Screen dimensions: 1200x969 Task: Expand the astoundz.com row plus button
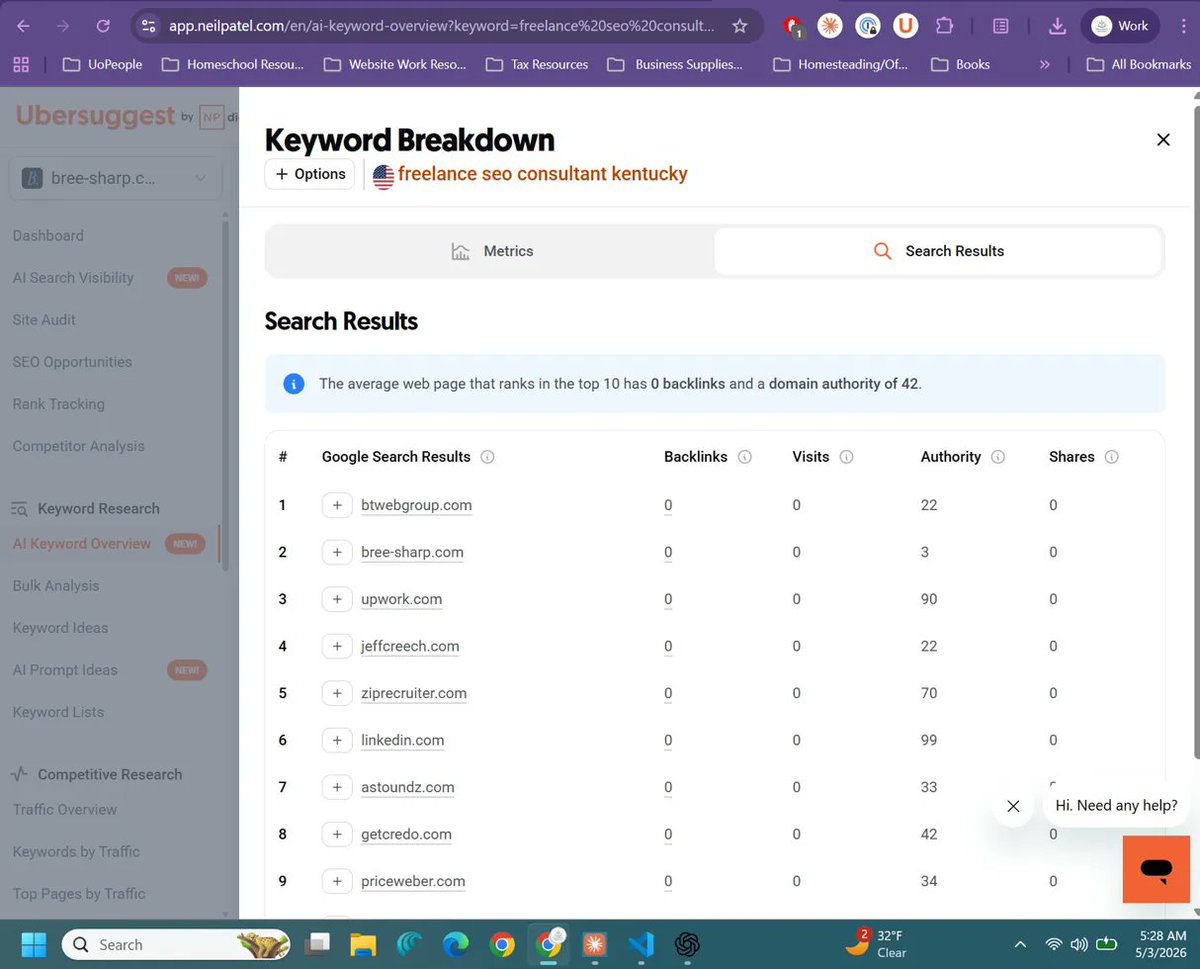[x=337, y=787]
